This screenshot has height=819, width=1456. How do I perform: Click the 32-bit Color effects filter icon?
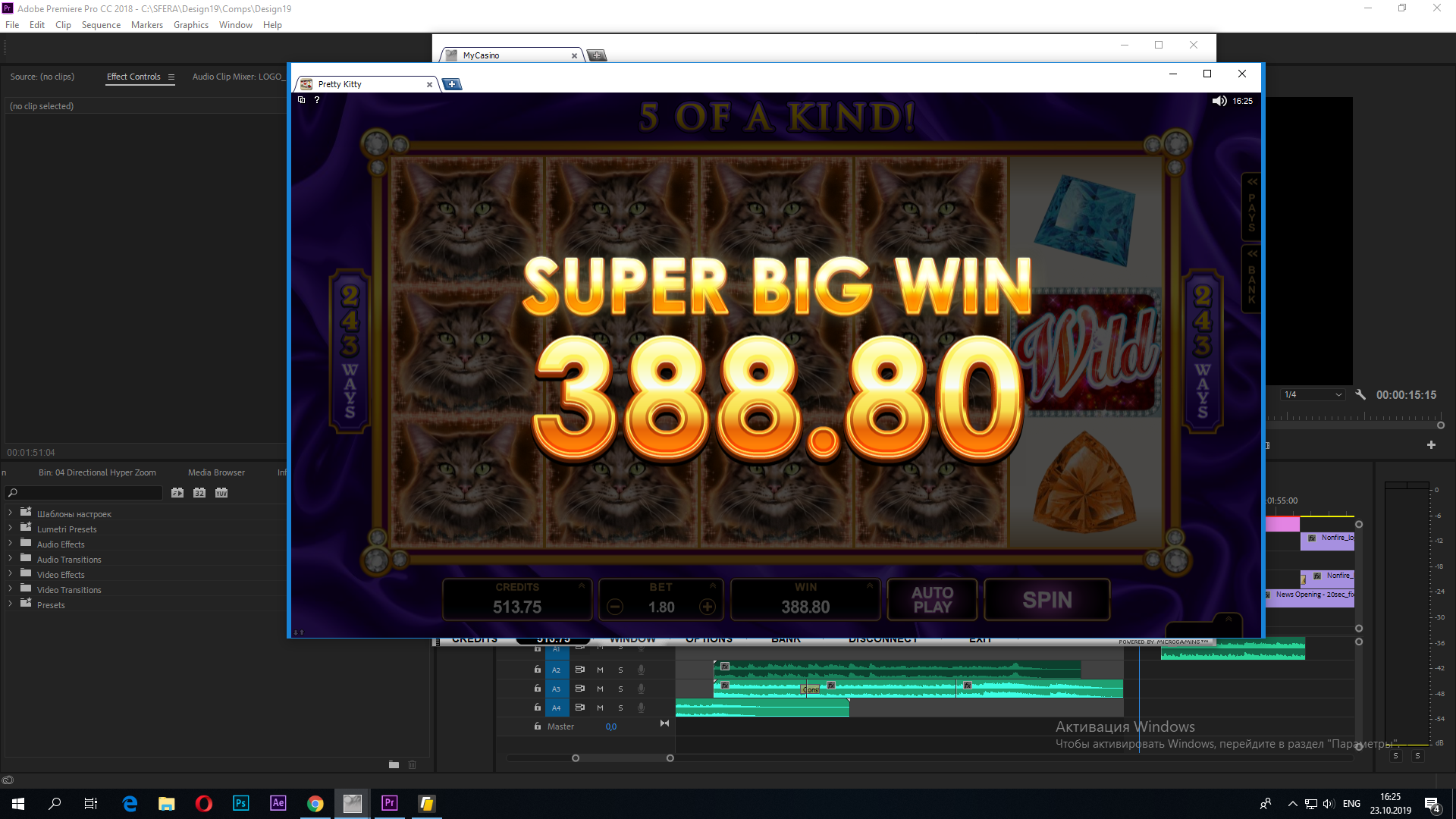[199, 493]
